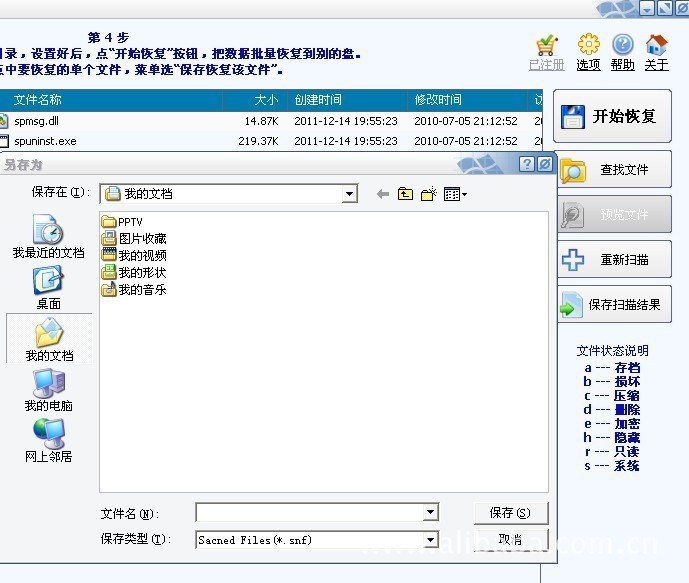
Task: Open the 关于 house icon
Action: (656, 45)
